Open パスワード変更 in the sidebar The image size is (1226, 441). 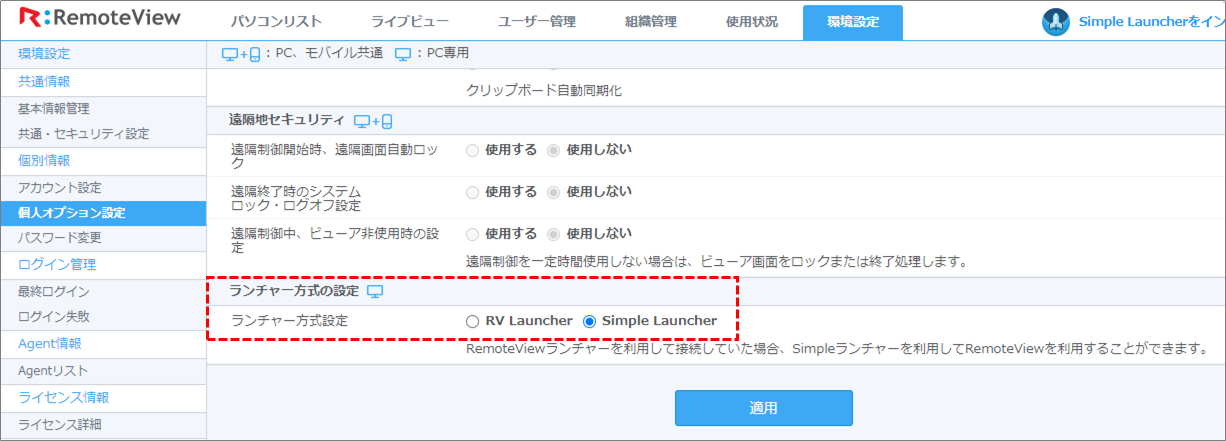tap(59, 238)
